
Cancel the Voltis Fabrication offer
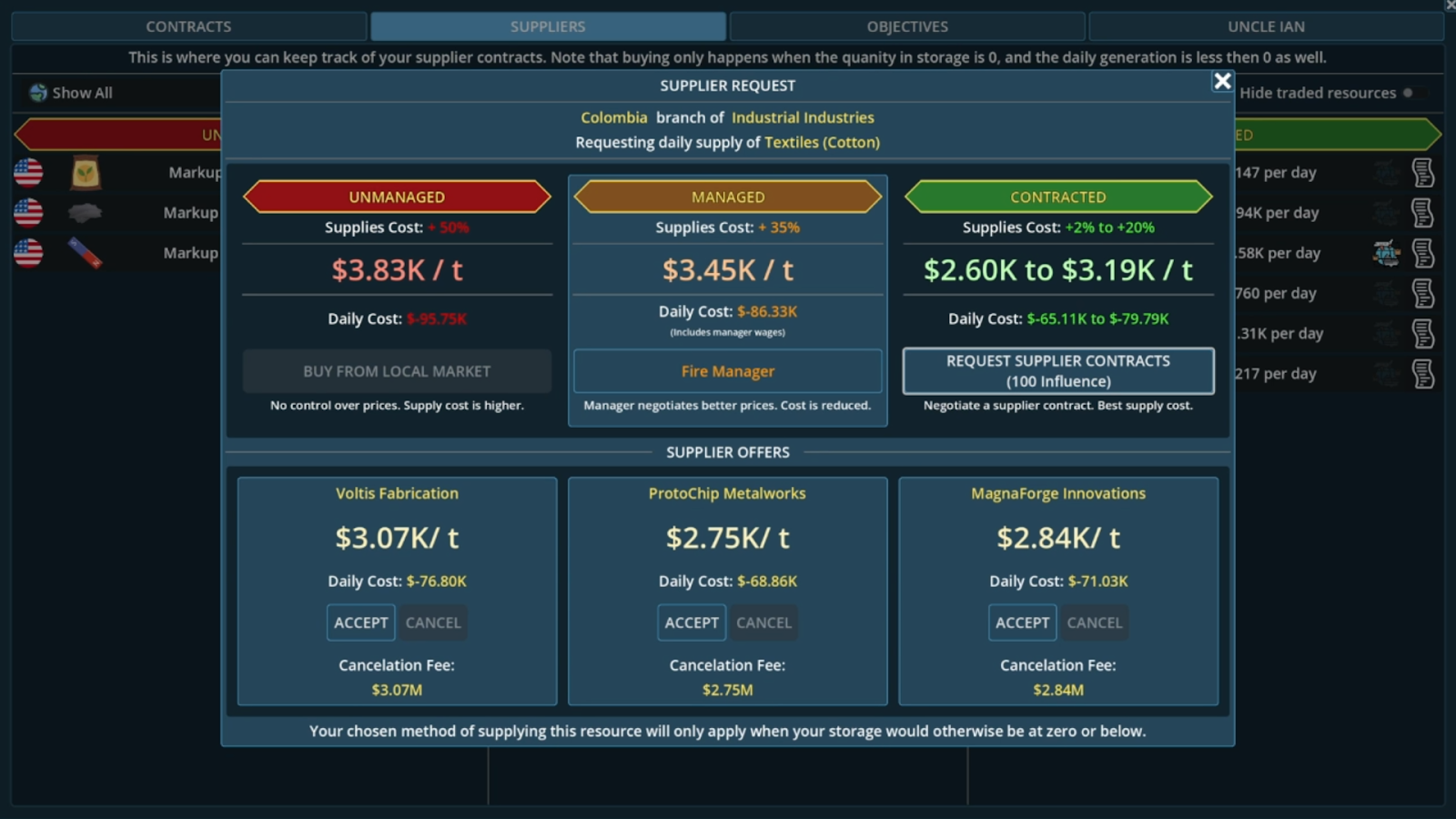pos(433,622)
